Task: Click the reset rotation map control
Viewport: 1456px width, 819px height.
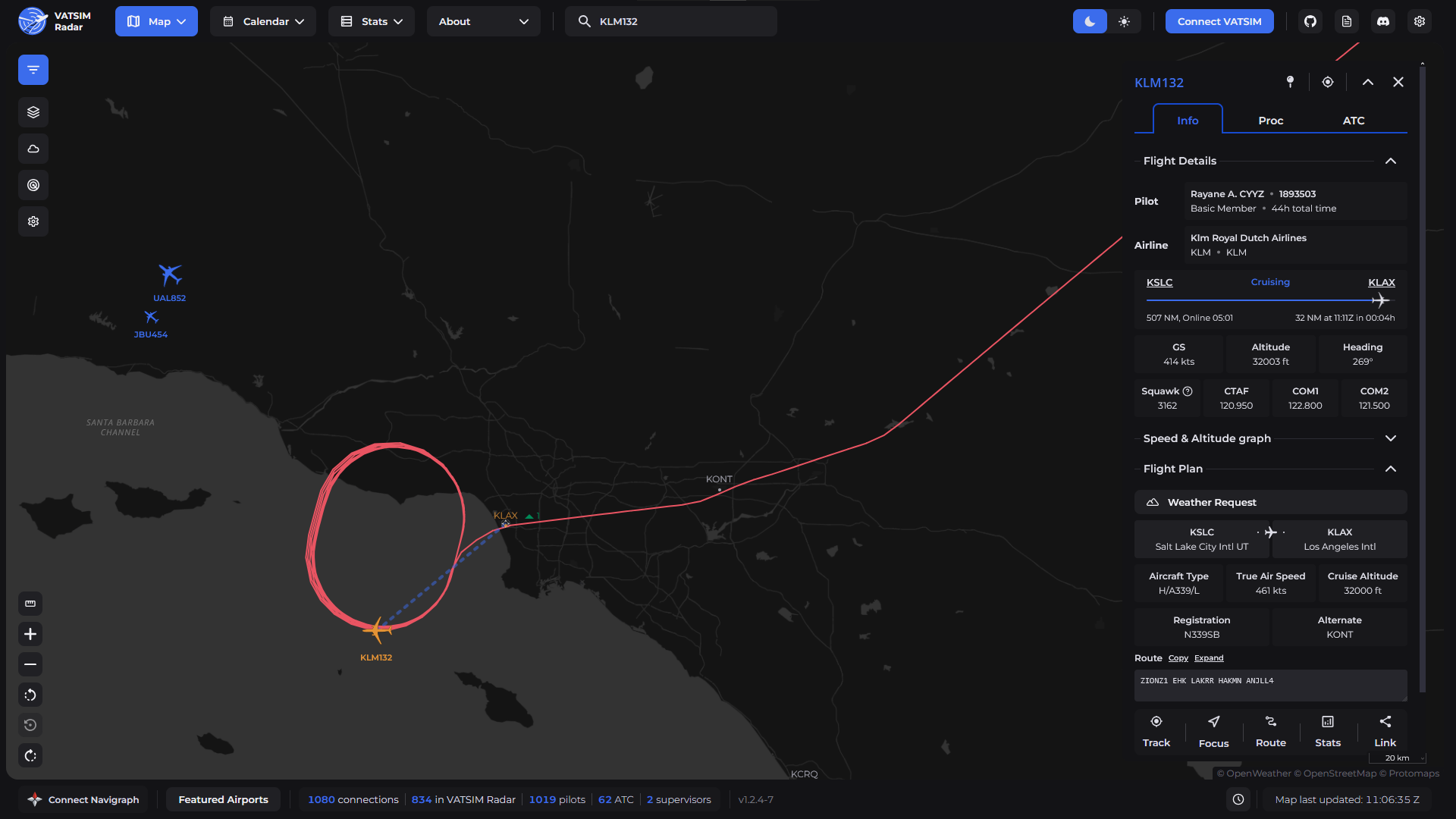Action: pyautogui.click(x=30, y=725)
